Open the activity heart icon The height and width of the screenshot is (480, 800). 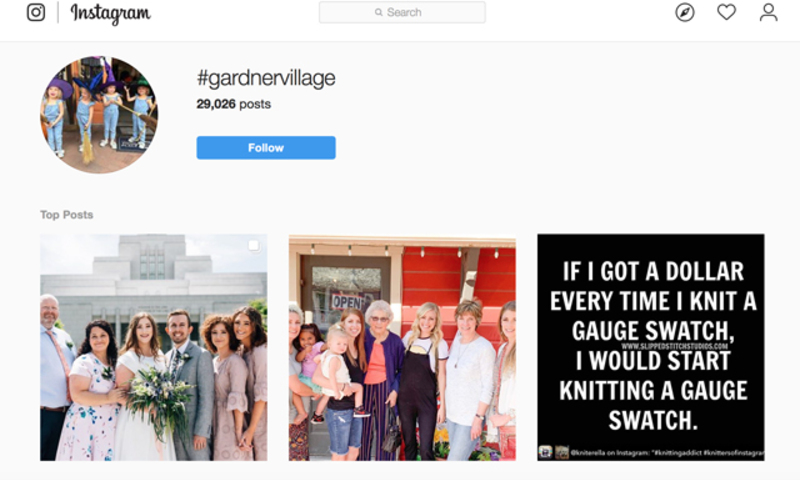point(727,12)
